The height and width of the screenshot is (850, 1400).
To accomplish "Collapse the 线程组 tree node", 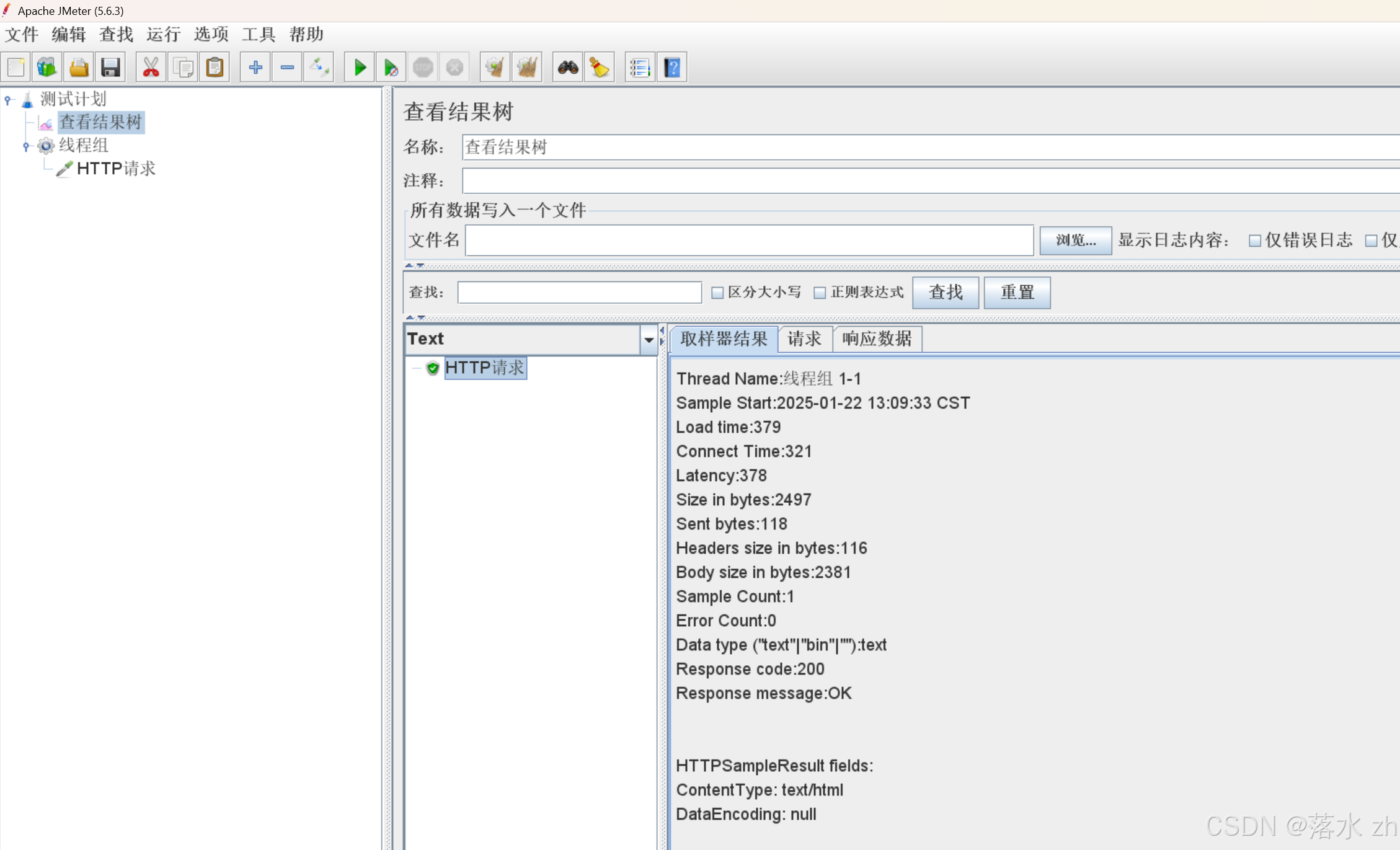I will (26, 146).
